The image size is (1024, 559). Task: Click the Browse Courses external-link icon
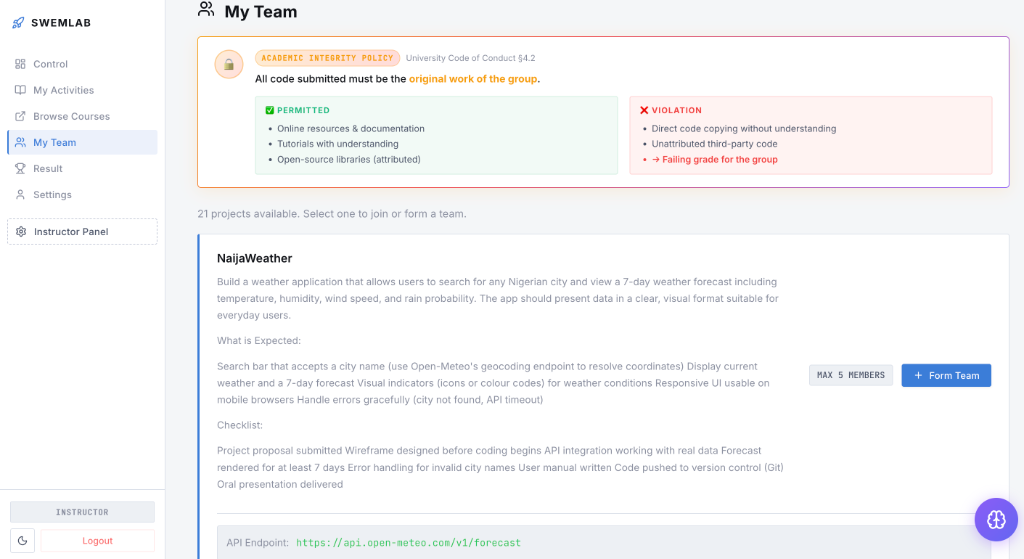point(20,116)
